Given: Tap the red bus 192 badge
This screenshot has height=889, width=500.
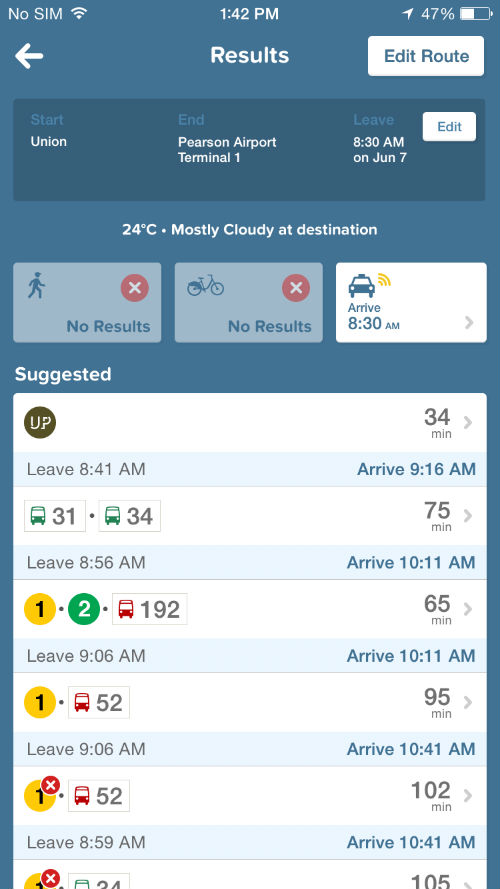Looking at the screenshot, I should (x=150, y=609).
